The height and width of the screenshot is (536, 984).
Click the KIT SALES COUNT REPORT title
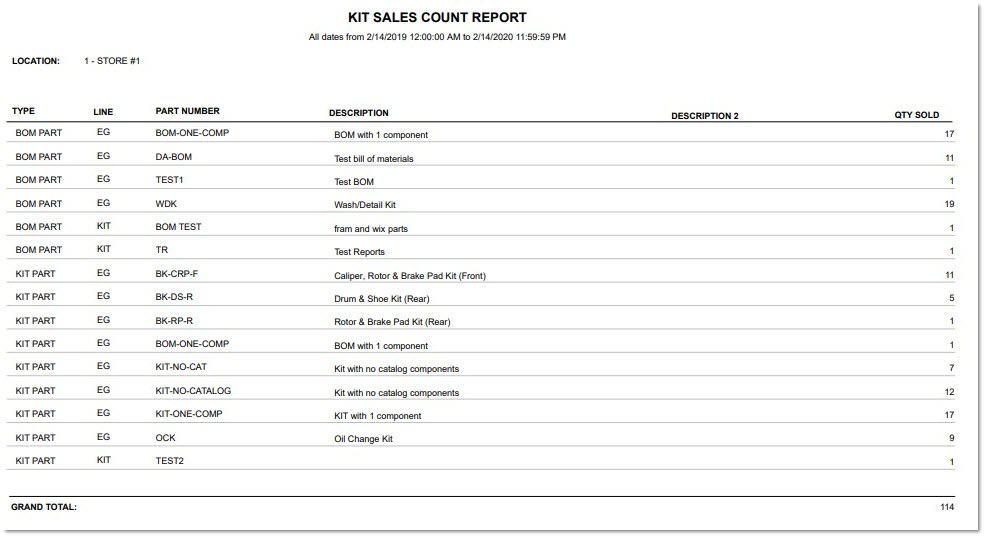437,18
